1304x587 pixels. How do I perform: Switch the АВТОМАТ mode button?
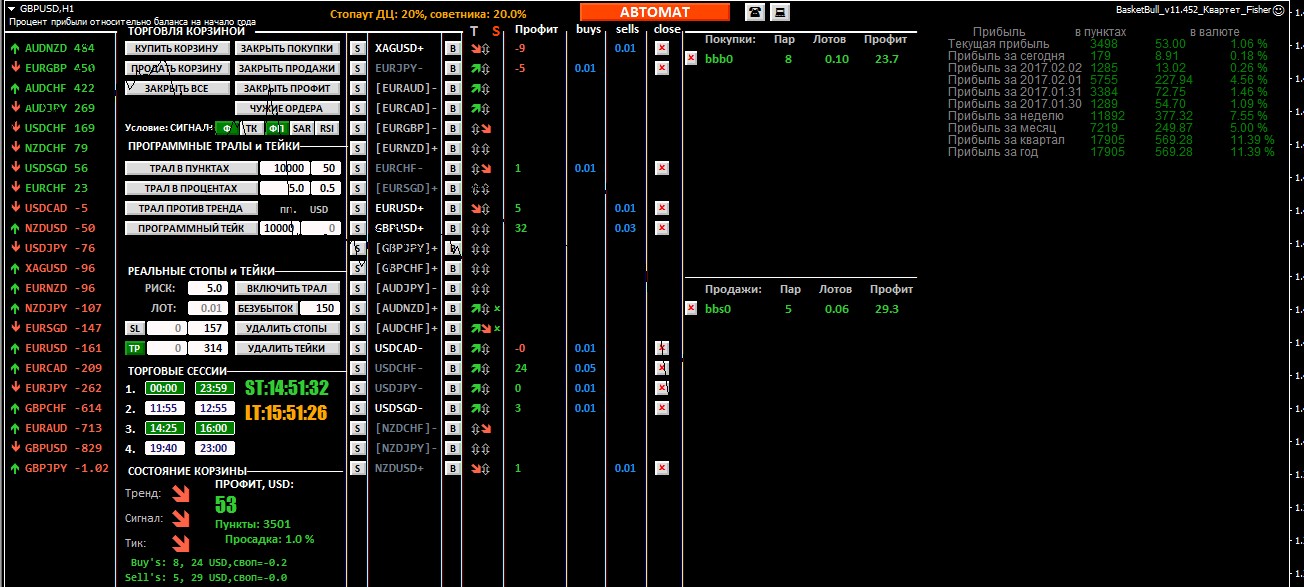pyautogui.click(x=655, y=12)
